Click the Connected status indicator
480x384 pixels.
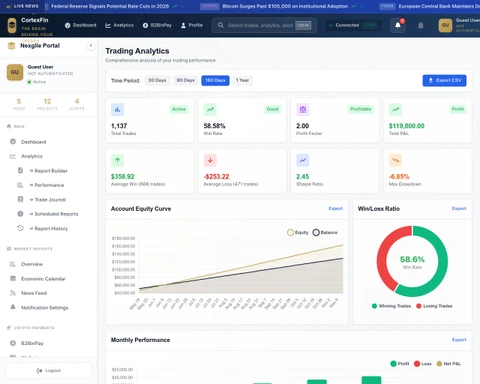point(353,25)
